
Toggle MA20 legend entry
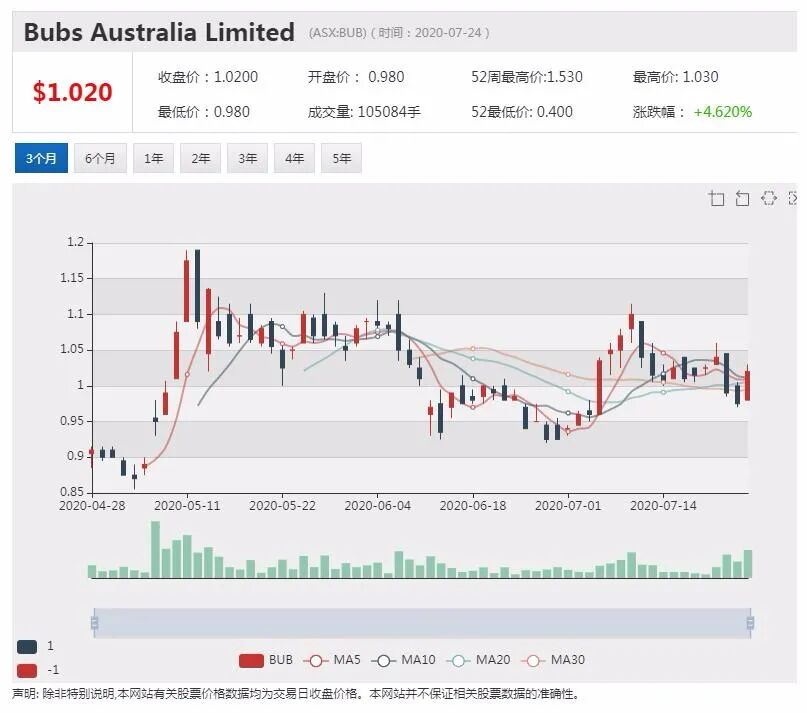point(478,660)
